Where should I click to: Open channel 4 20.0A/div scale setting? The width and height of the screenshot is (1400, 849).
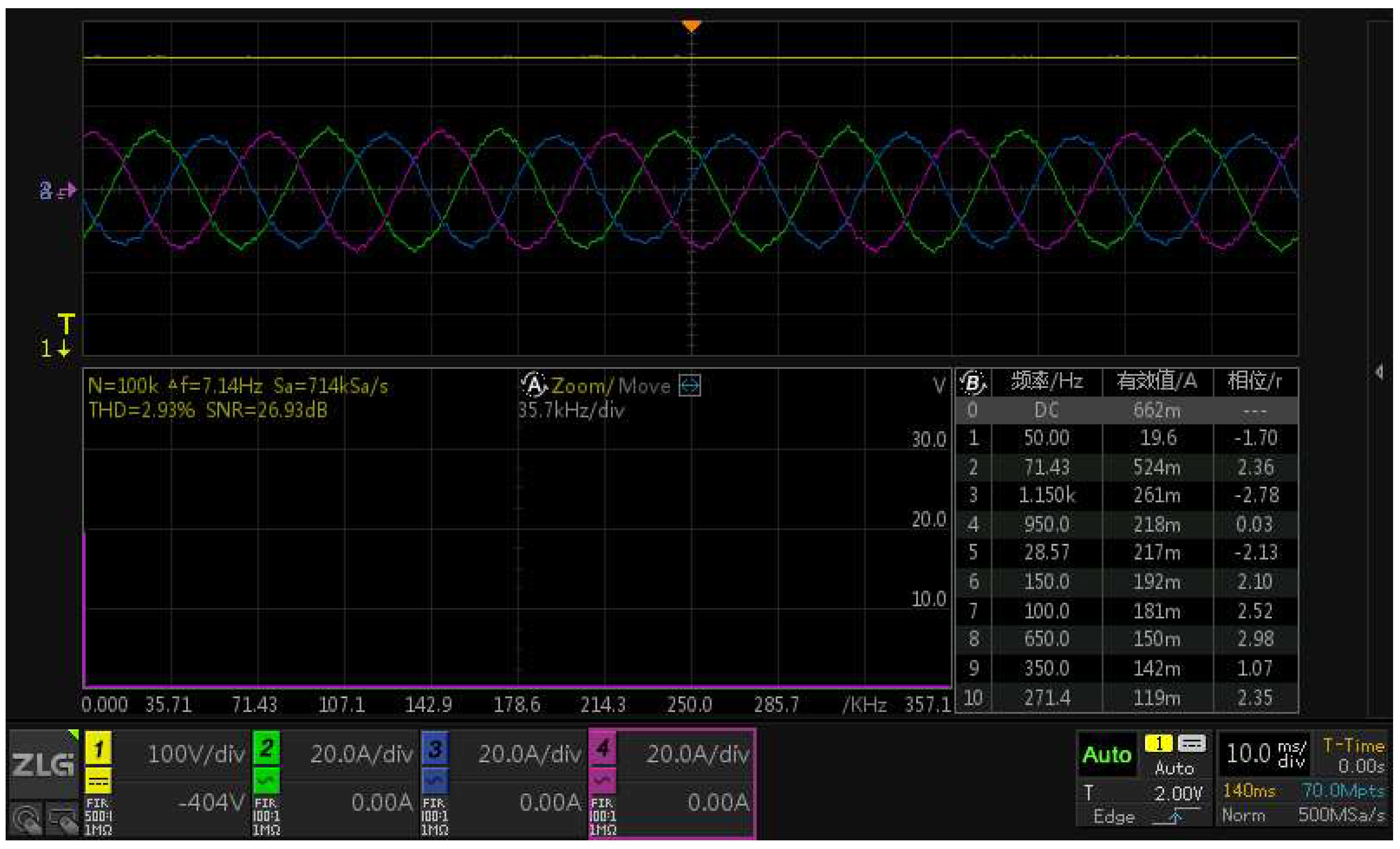[697, 754]
